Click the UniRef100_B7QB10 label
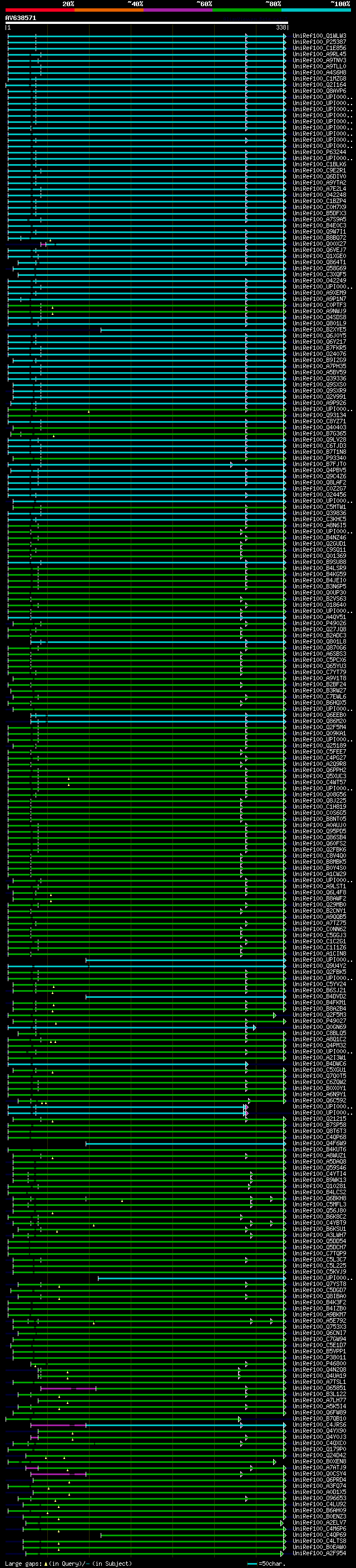The image size is (356, 1568). point(319,1418)
